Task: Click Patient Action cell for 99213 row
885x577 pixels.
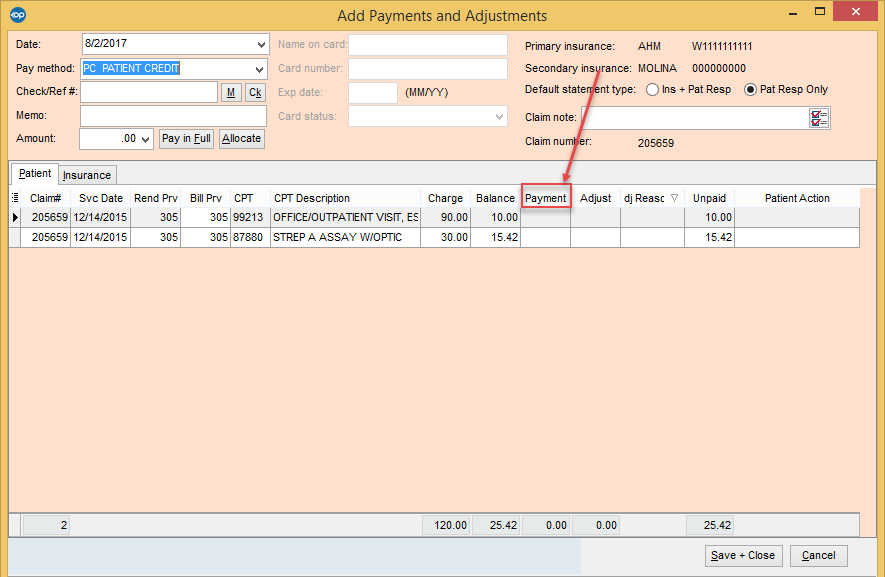Action: (x=797, y=217)
